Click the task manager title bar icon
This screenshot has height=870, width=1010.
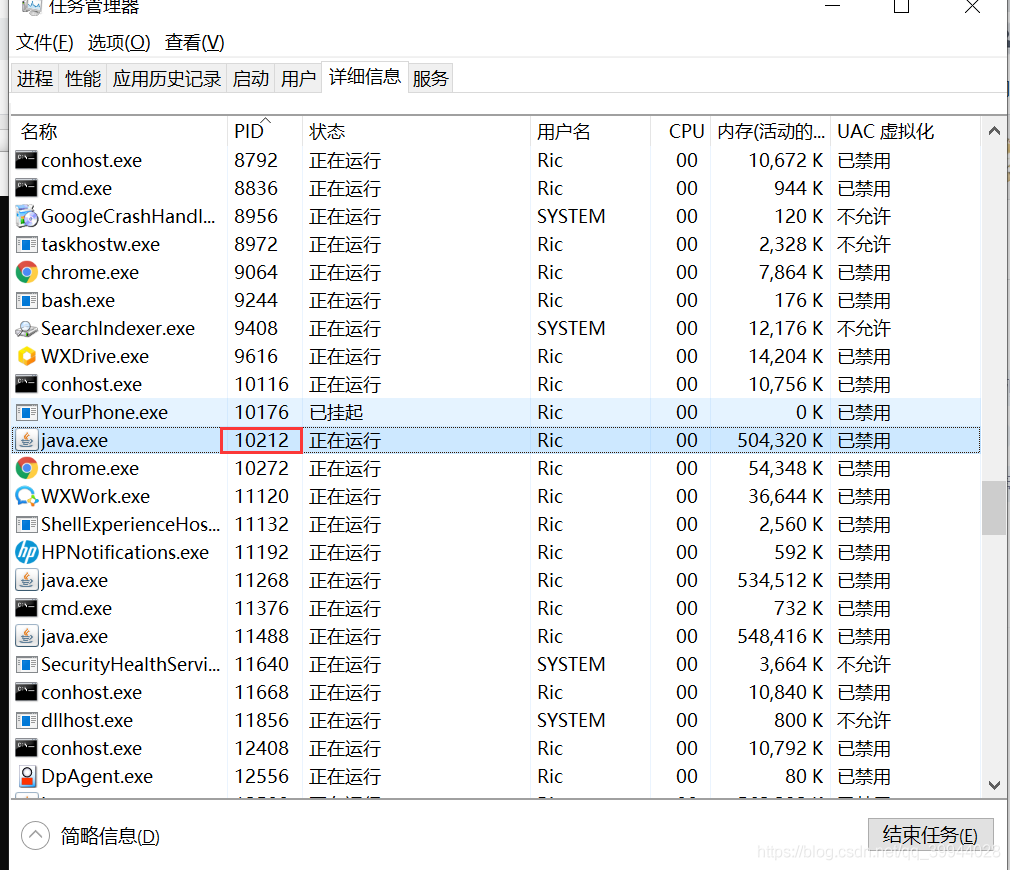click(31, 6)
